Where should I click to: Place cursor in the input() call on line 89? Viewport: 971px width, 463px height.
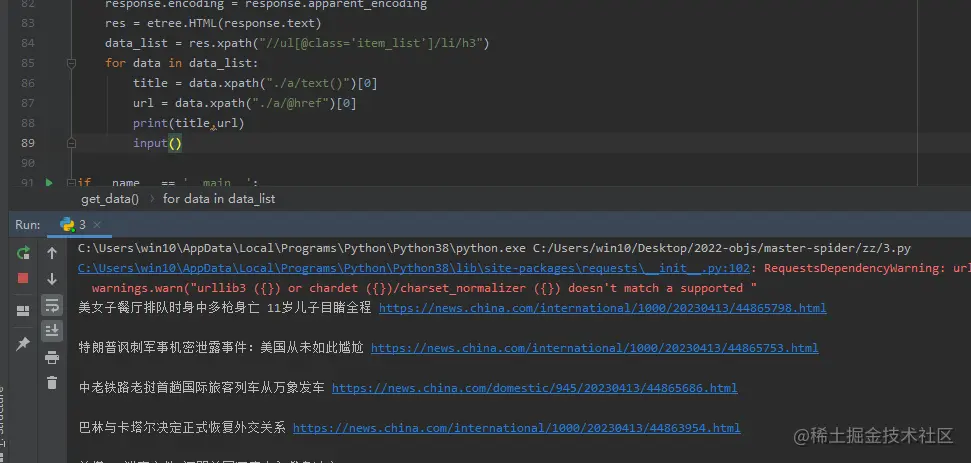pos(157,143)
